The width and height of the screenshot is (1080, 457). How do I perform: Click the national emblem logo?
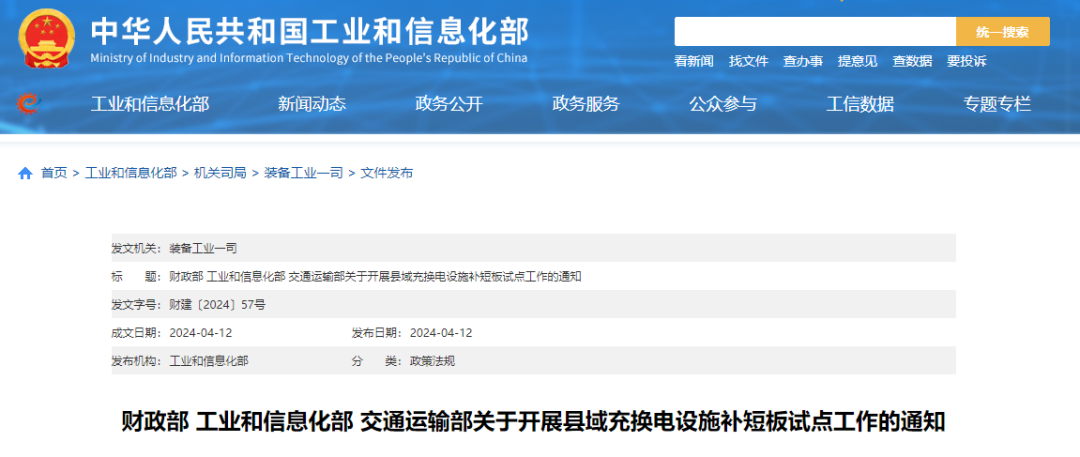coord(47,39)
